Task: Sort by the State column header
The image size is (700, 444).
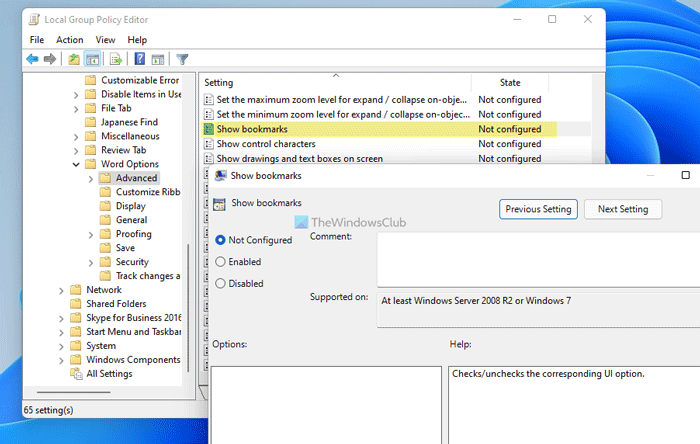Action: pyautogui.click(x=510, y=83)
